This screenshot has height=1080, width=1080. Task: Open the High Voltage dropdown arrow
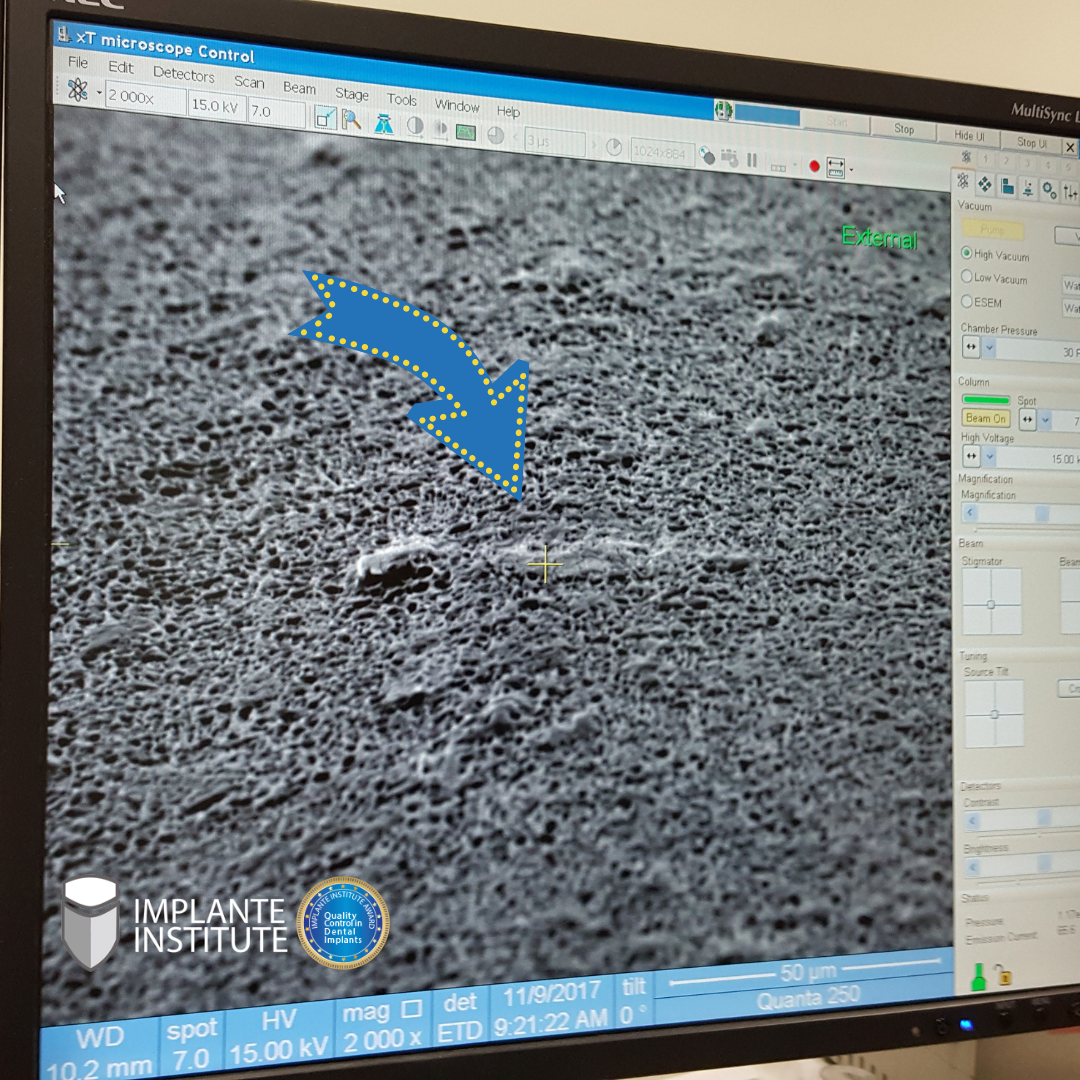(x=989, y=457)
